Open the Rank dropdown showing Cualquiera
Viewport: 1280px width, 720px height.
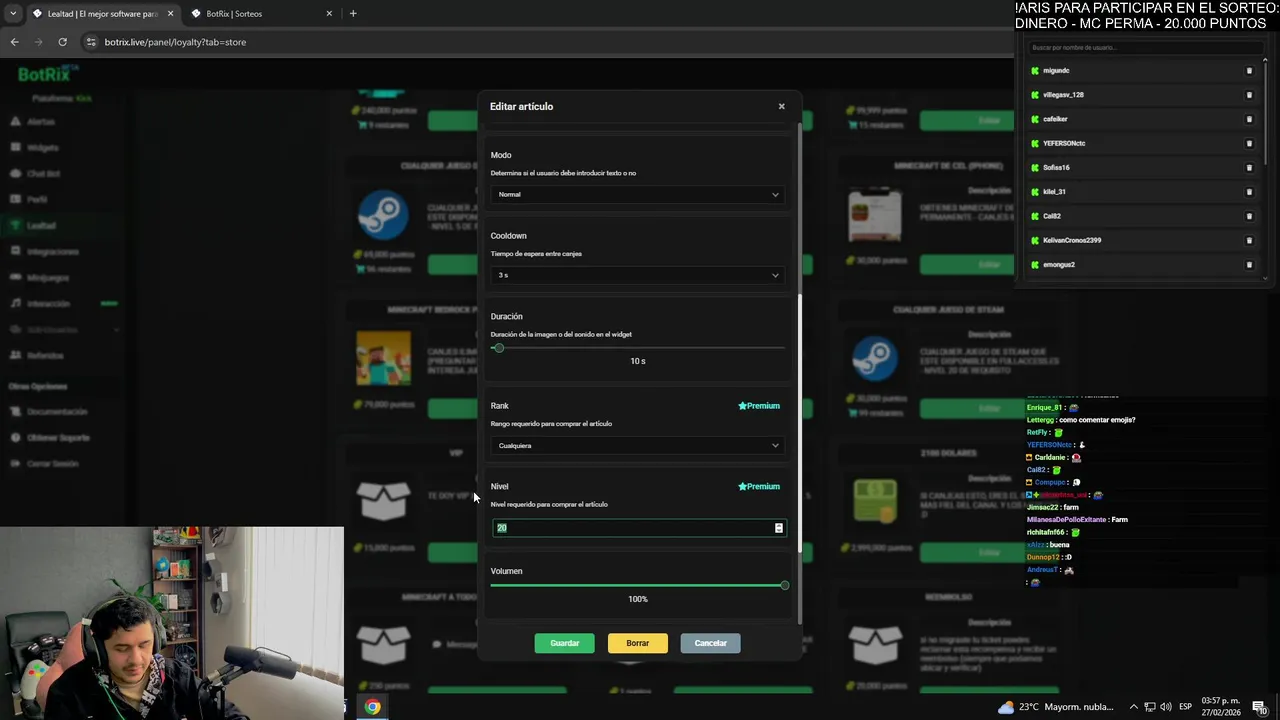(638, 446)
